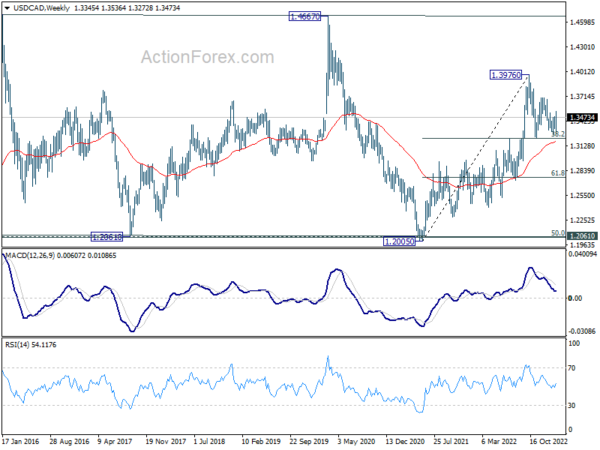Click the 61.8 Fibonacci level label
The height and width of the screenshot is (450, 600).
pos(558,173)
